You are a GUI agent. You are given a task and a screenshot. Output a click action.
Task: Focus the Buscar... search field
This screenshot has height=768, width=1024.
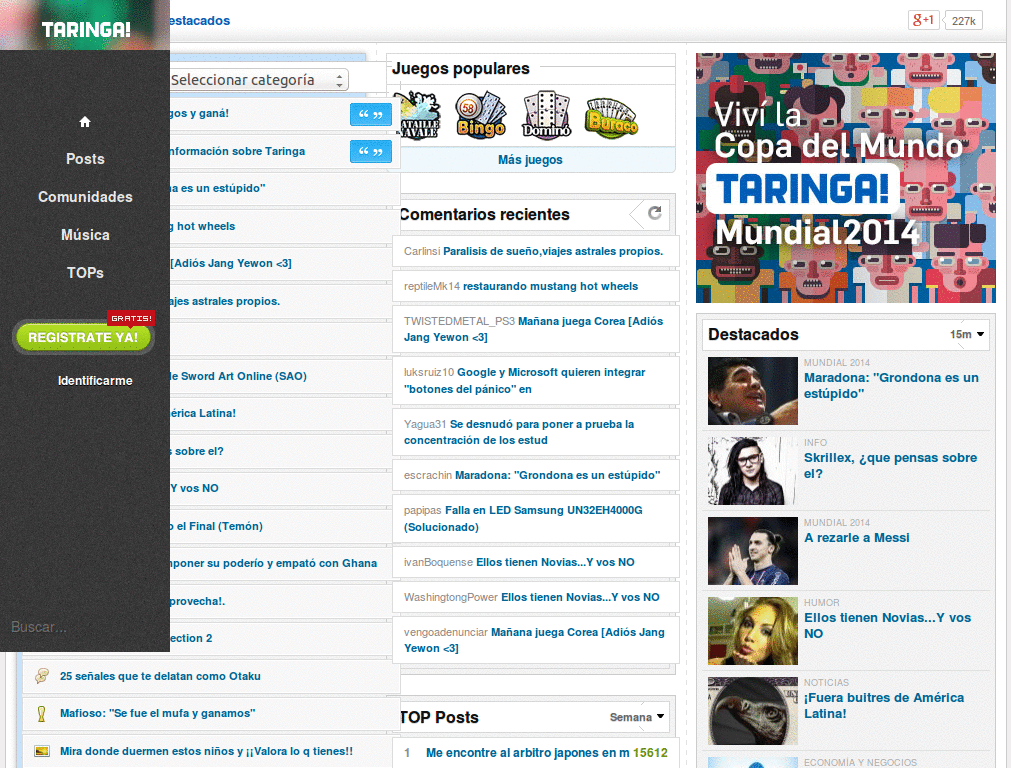pos(82,627)
